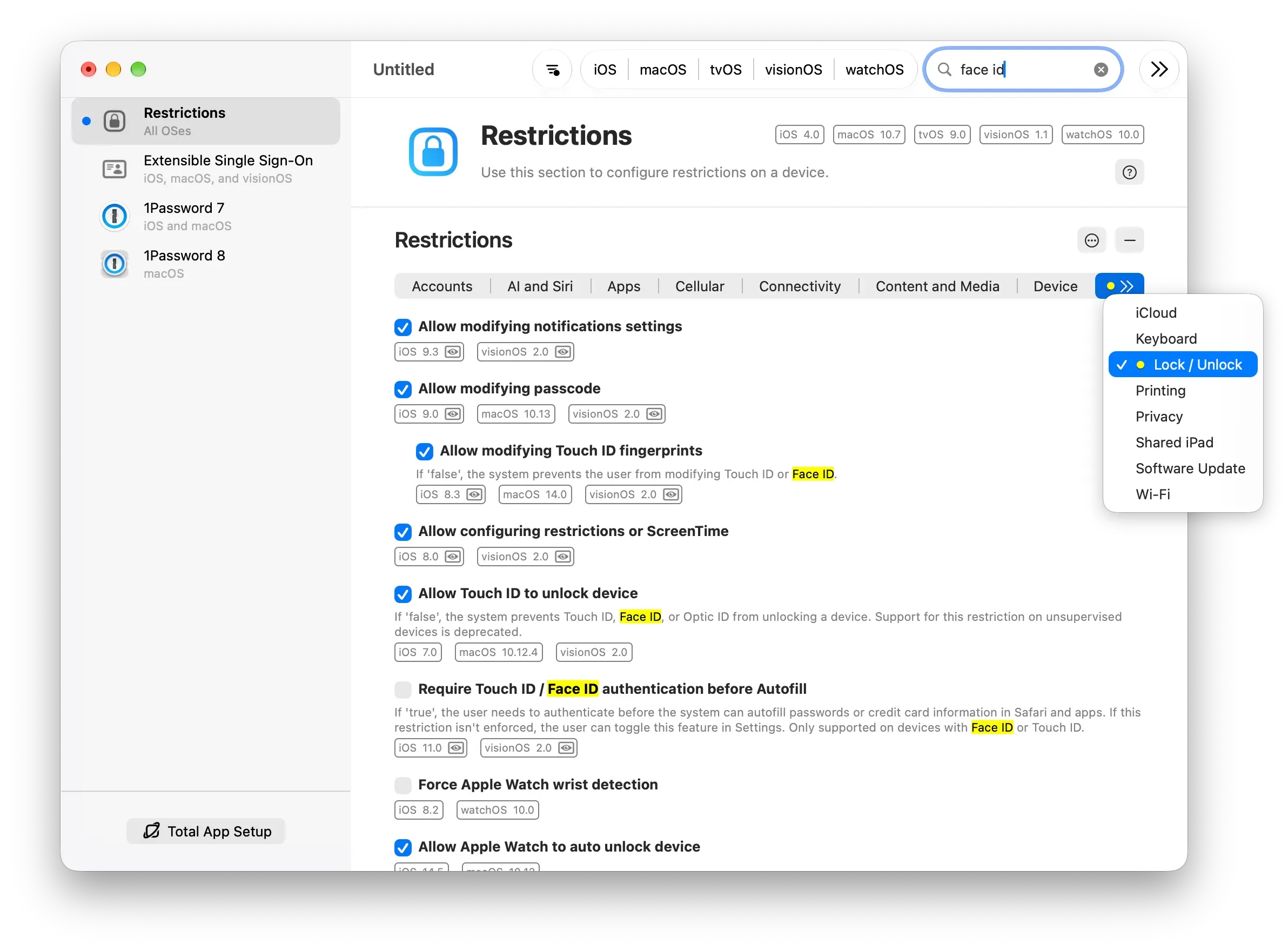Click eye icon in iOS 8.3 badge
1288x951 pixels.
[x=474, y=495]
